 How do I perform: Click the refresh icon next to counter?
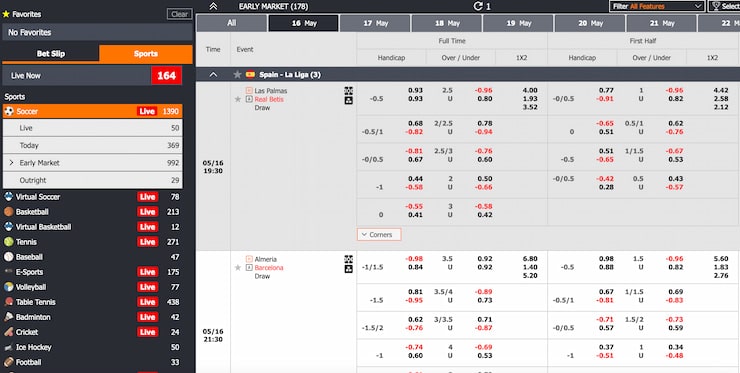pos(478,6)
